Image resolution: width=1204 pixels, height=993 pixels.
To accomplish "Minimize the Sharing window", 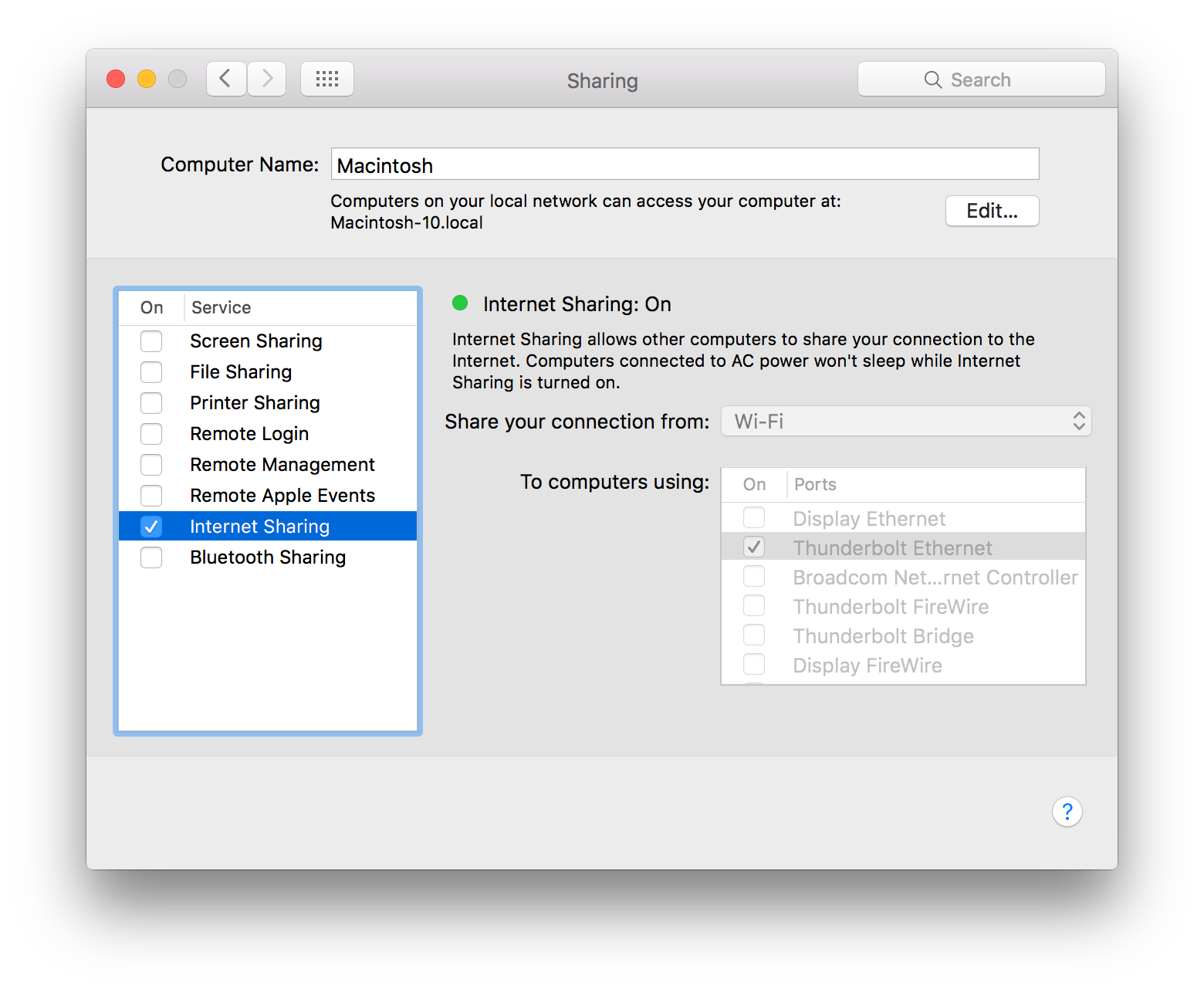I will [x=147, y=79].
